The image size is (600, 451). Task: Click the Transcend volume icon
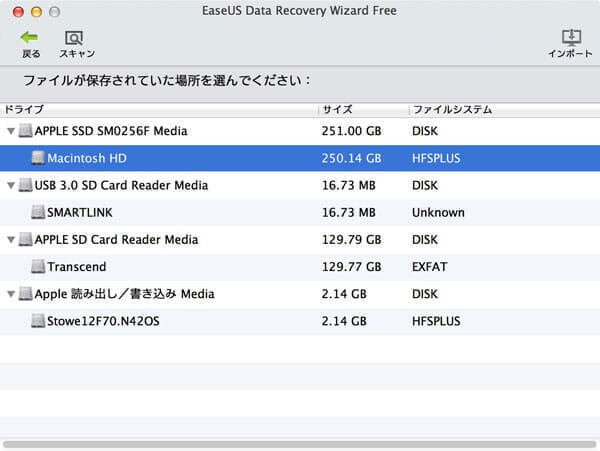38,267
